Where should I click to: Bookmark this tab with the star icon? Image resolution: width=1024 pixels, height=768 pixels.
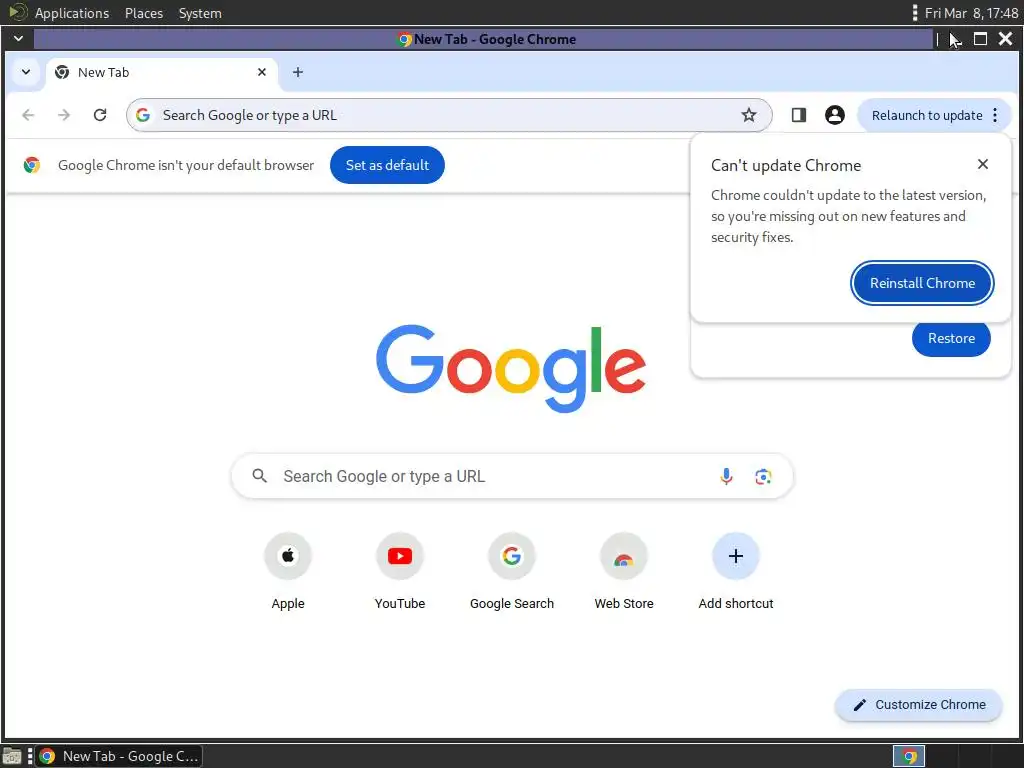pyautogui.click(x=748, y=115)
